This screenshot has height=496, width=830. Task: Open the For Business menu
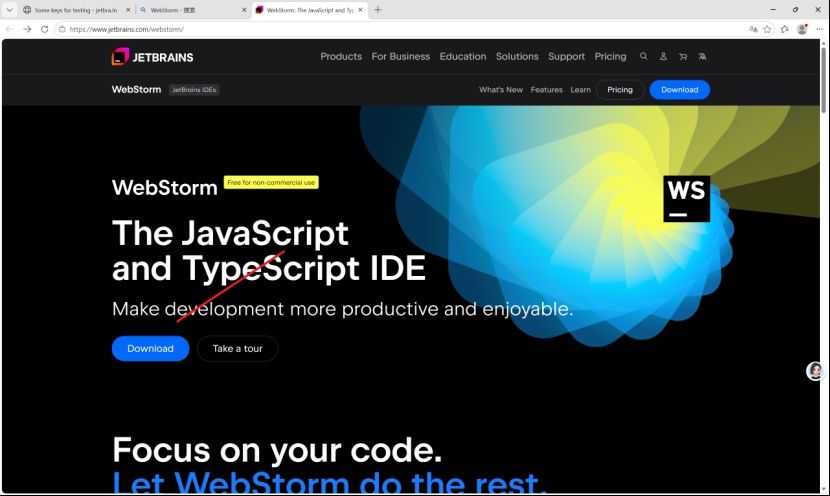pyautogui.click(x=401, y=56)
